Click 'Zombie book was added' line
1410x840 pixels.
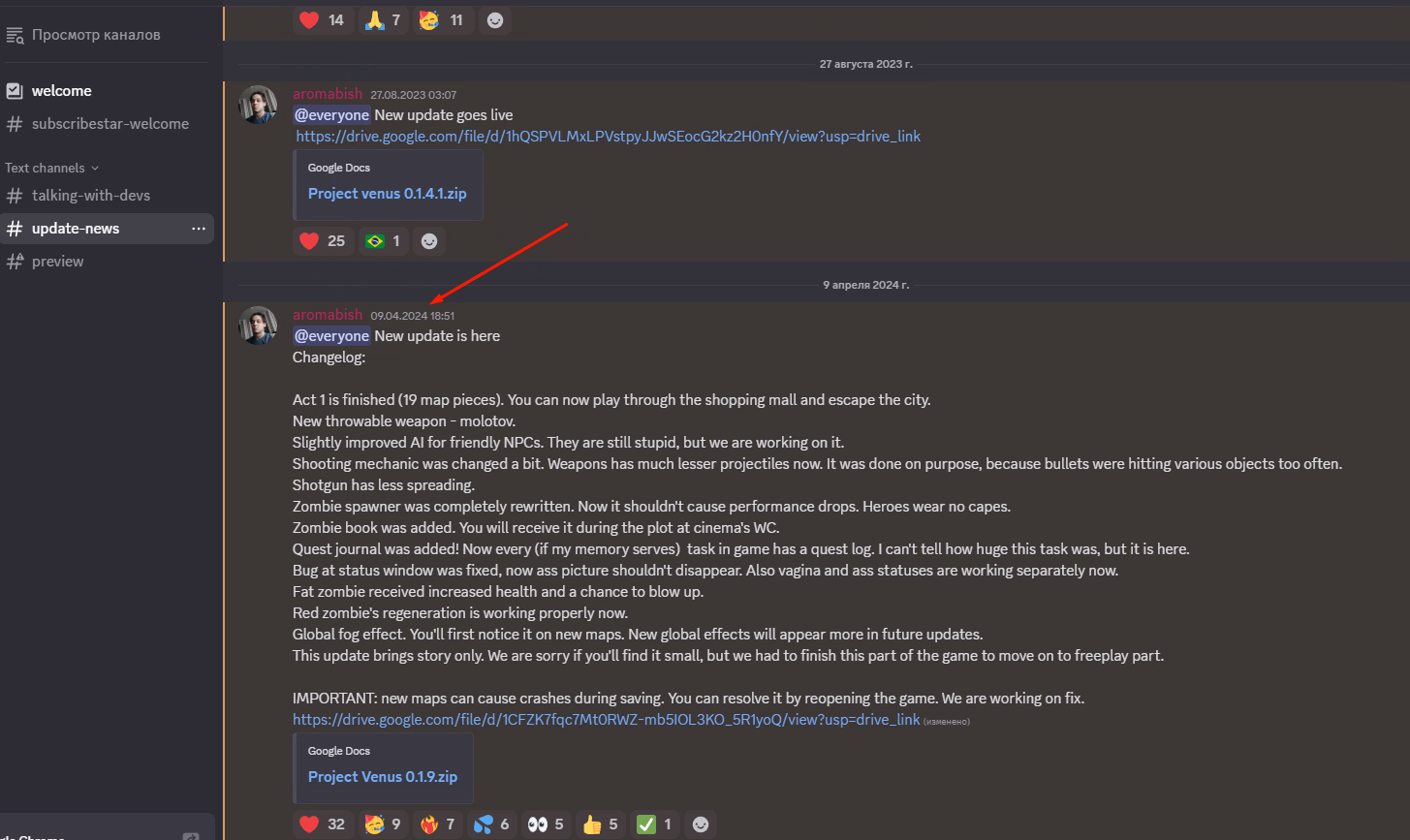(536, 528)
